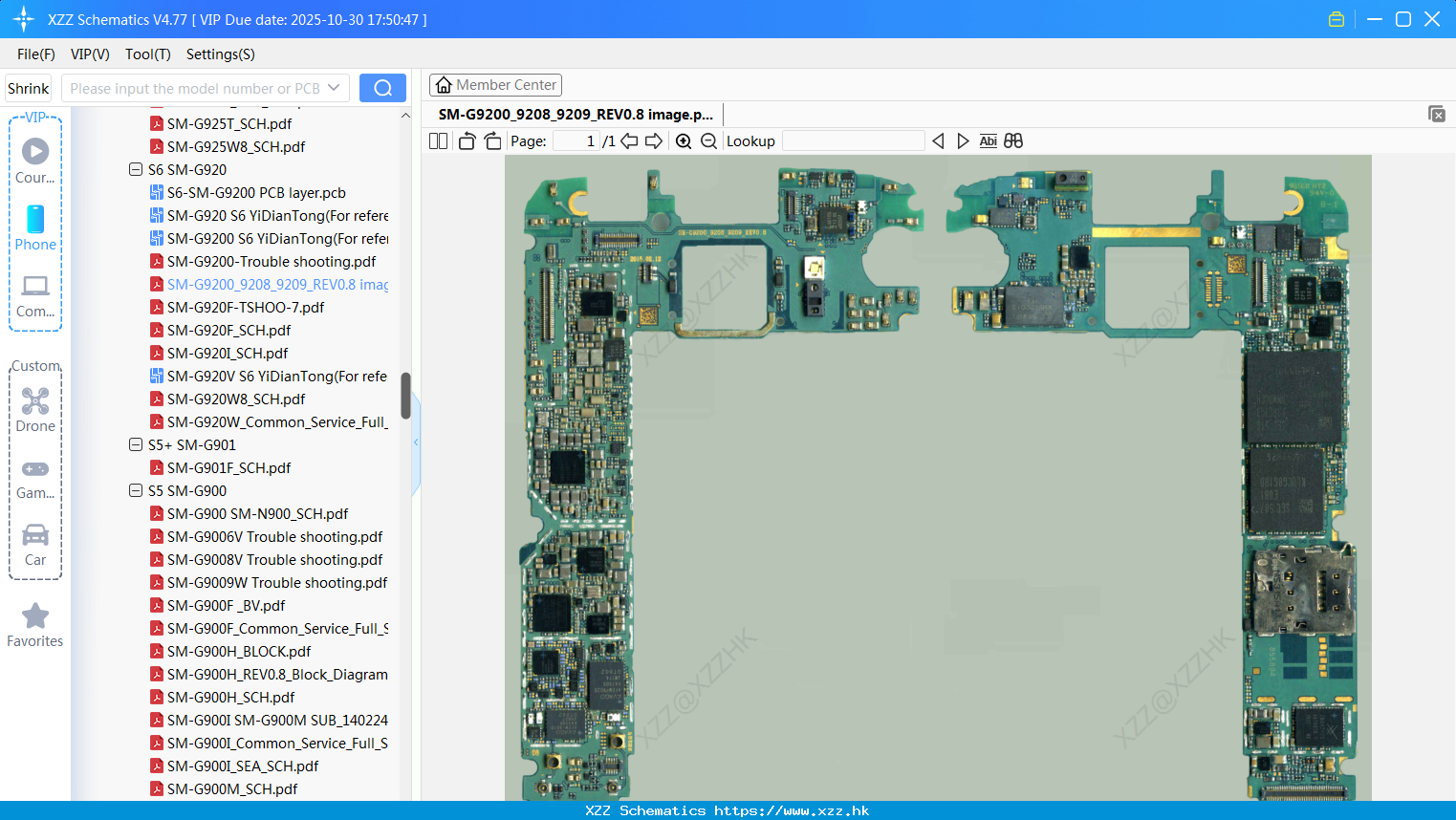Rotate page counterclockwise
1456x820 pixels.
(467, 141)
